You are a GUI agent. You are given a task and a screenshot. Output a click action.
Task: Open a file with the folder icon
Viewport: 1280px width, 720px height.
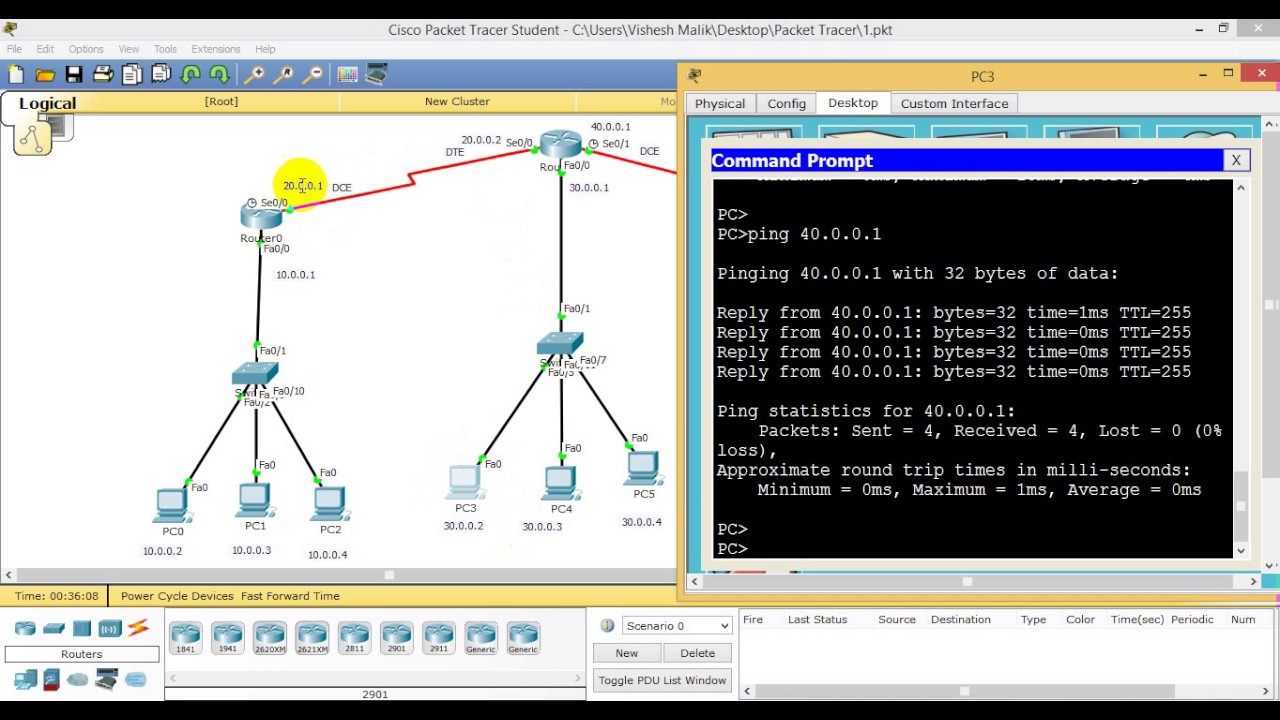click(x=45, y=74)
